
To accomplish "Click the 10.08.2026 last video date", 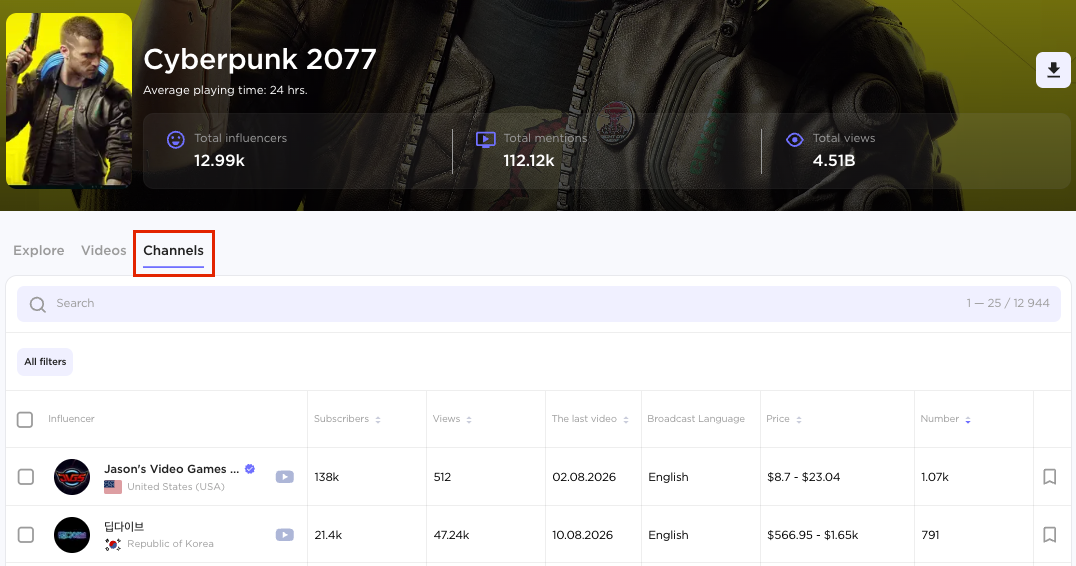I will click(583, 534).
